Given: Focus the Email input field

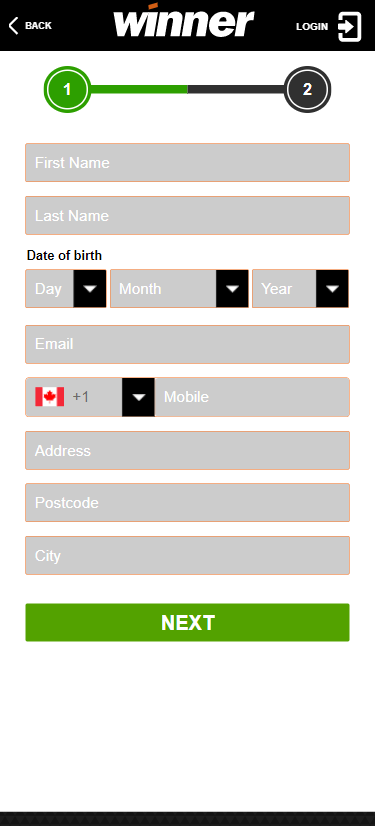Looking at the screenshot, I should (x=188, y=345).
